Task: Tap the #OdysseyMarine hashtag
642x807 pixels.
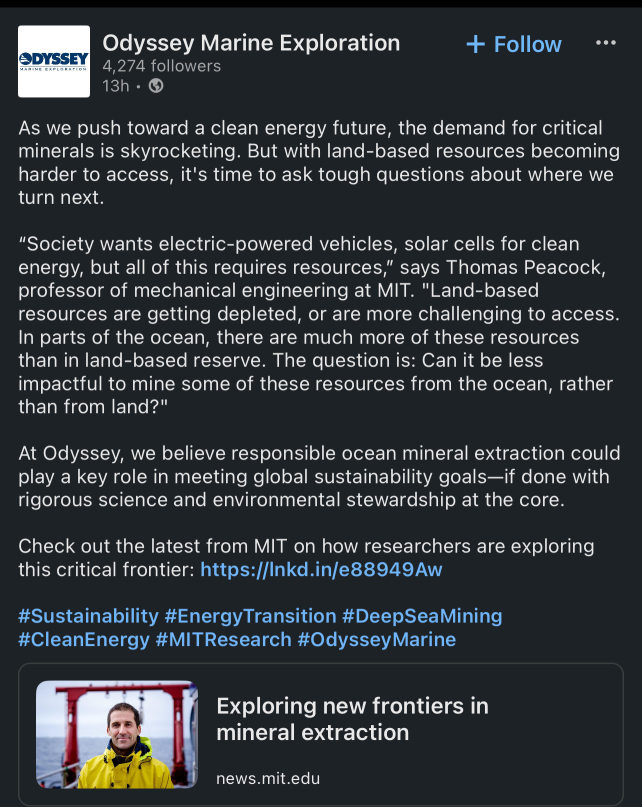Action: click(377, 639)
